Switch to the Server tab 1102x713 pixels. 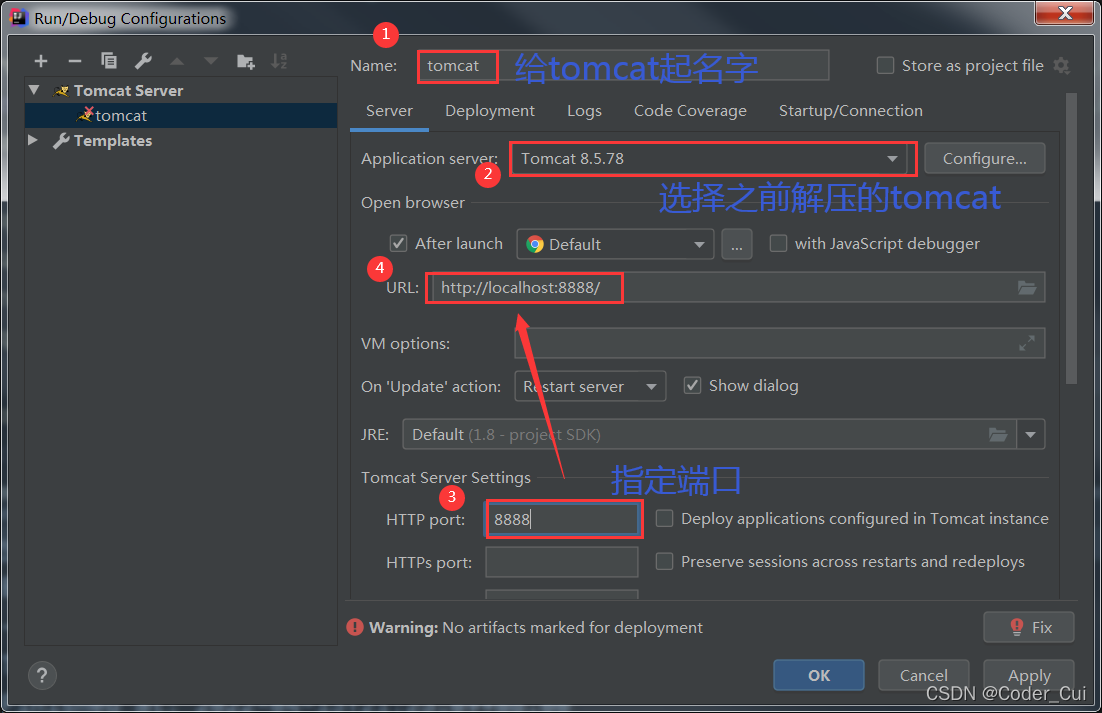(389, 111)
